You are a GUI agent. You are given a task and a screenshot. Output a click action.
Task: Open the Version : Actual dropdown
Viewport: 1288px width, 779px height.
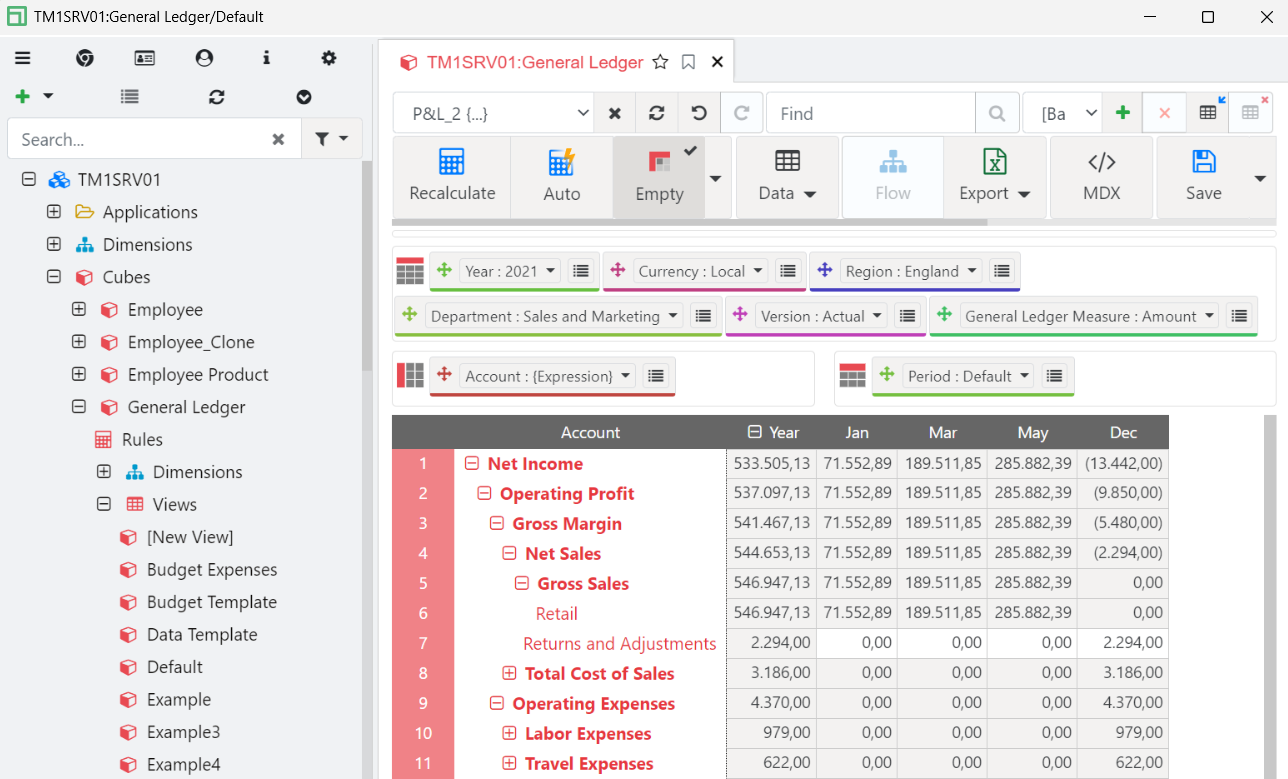pos(821,316)
